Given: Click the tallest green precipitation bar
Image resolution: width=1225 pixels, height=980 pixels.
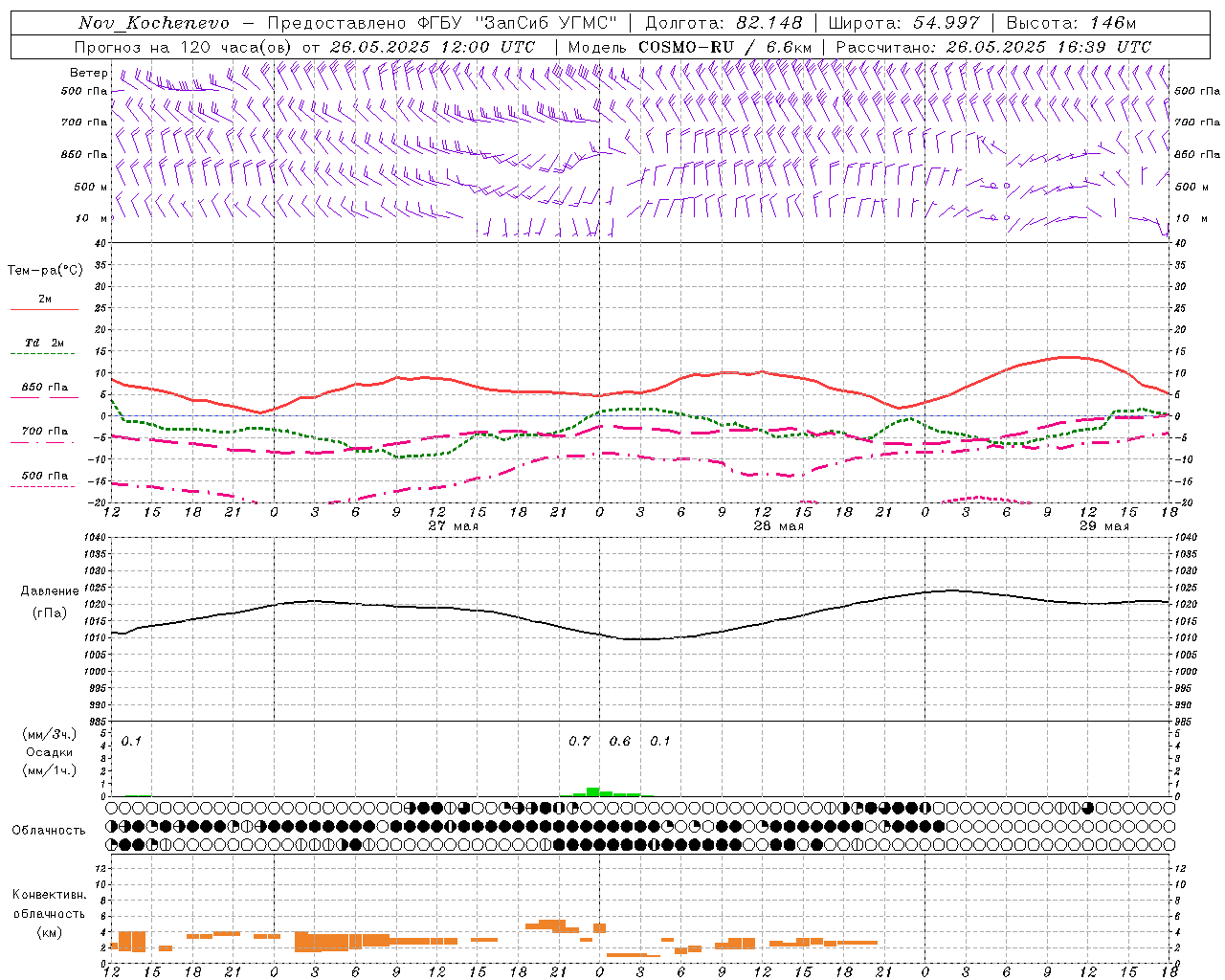Looking at the screenshot, I should (x=593, y=791).
